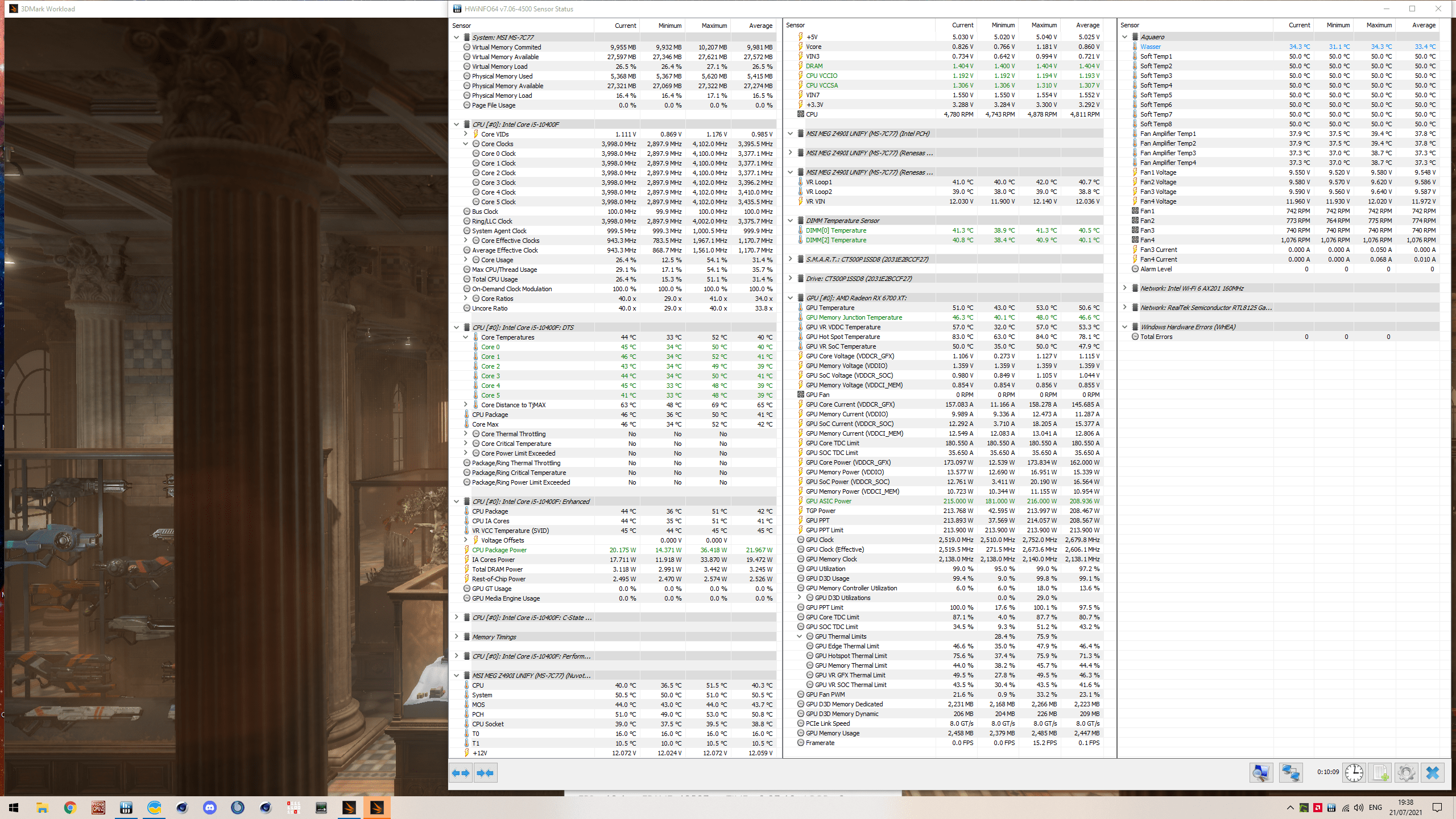Collapse the Core Clocks tree node

465,144
